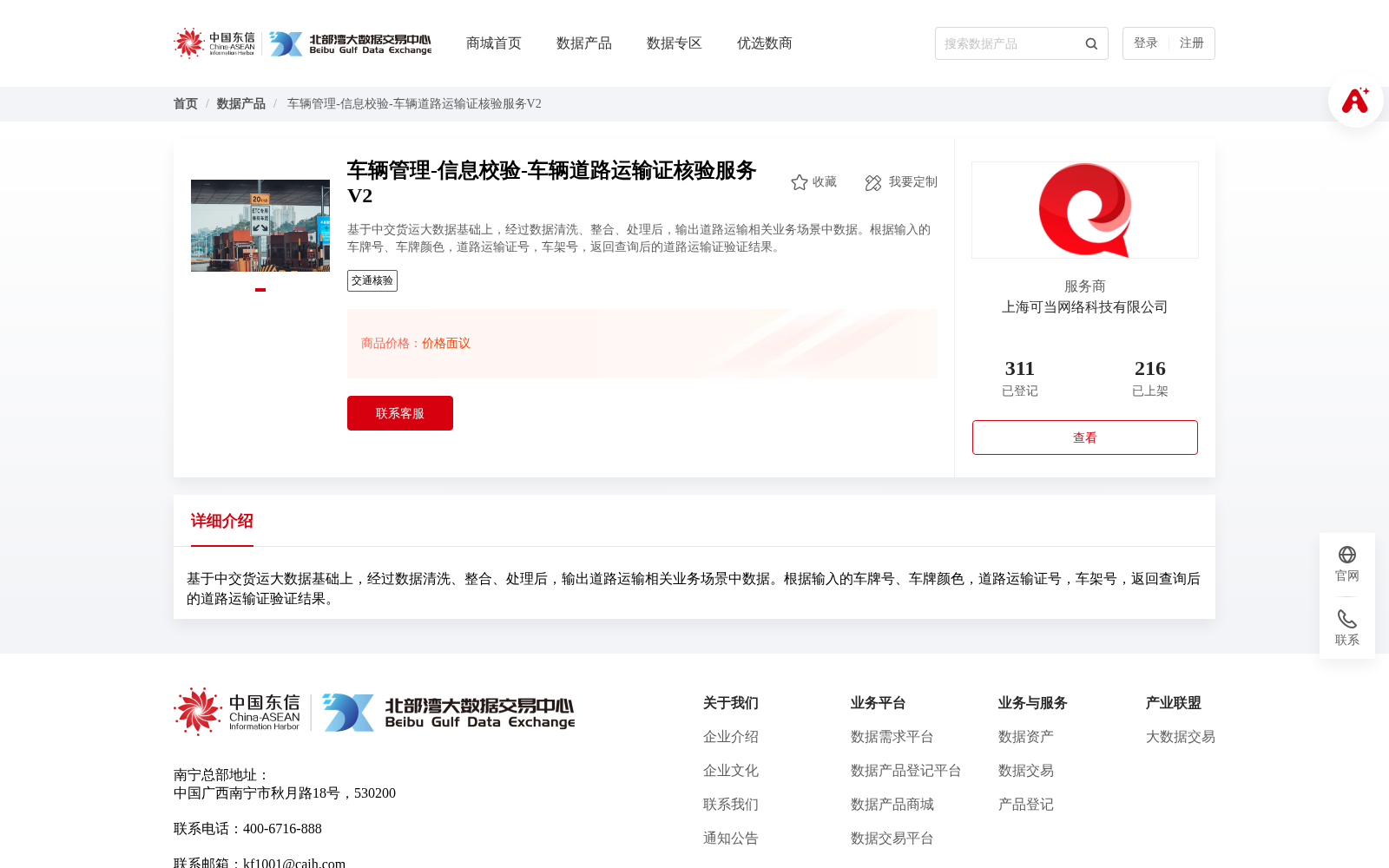The height and width of the screenshot is (868, 1389).
Task: Open footer link 企业文化
Action: 731,771
